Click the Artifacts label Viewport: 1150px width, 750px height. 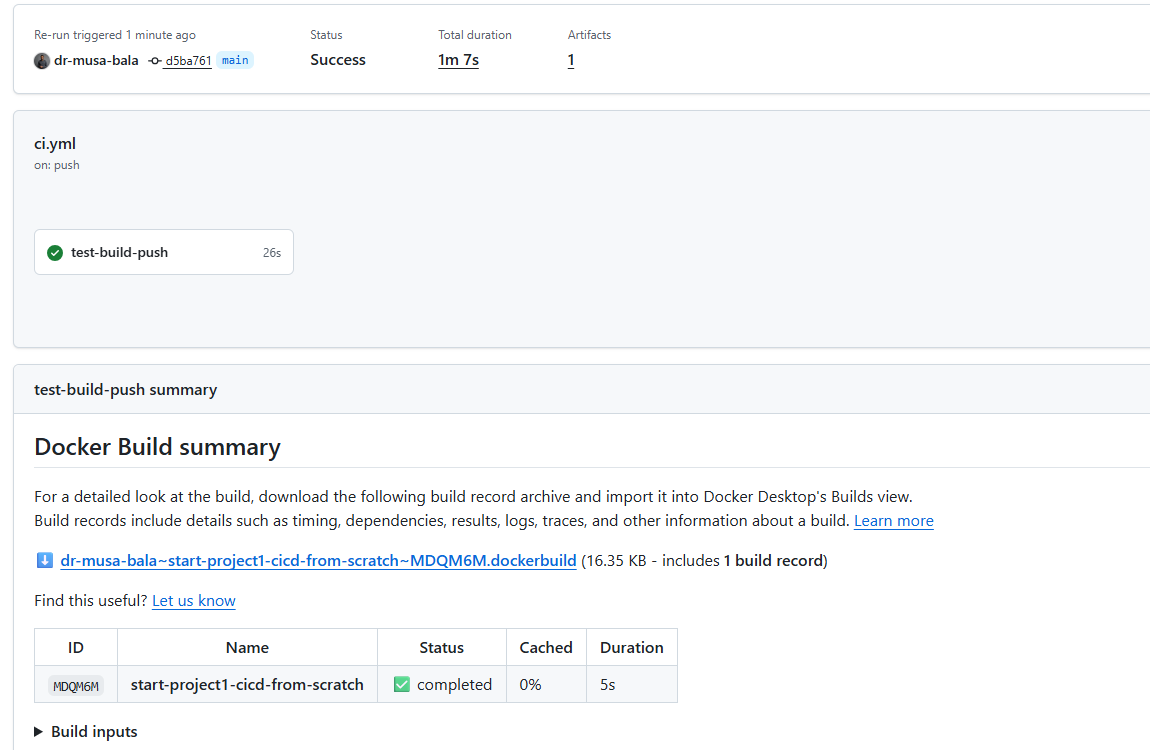tap(589, 34)
